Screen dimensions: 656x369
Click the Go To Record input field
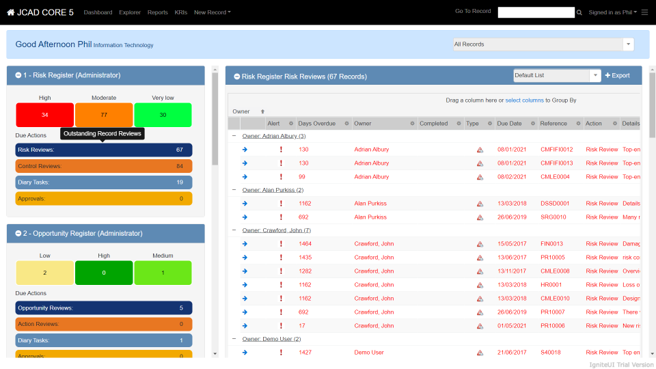[536, 13]
